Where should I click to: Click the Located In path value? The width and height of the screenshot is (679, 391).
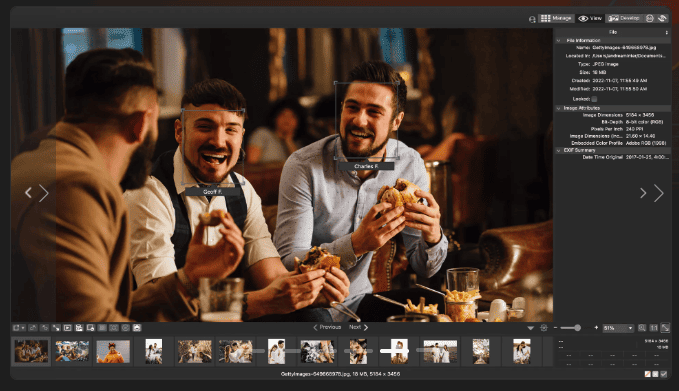coord(628,56)
